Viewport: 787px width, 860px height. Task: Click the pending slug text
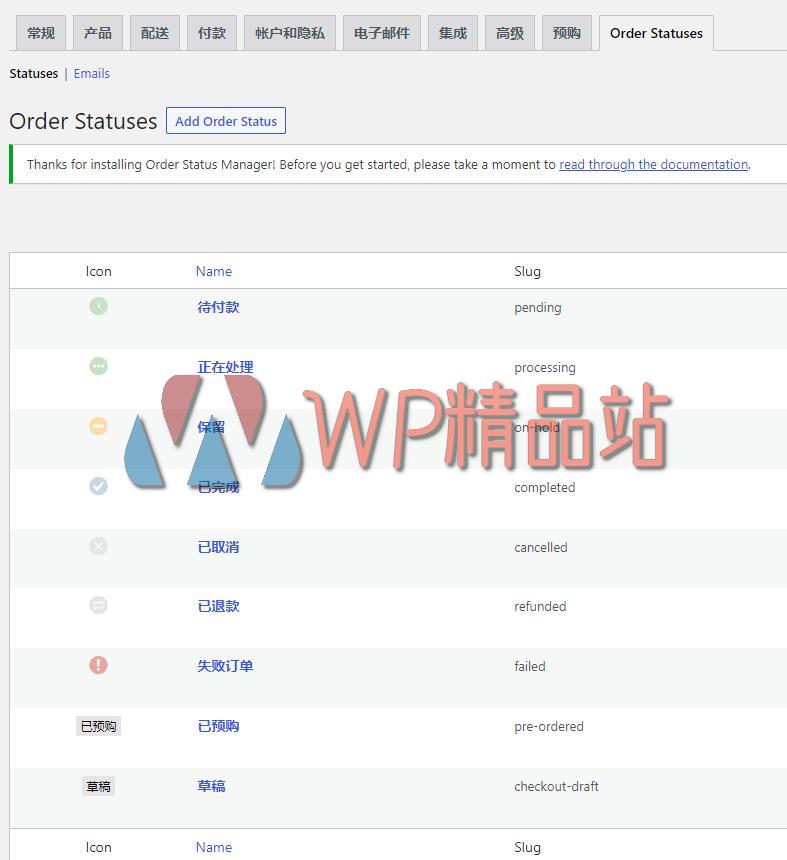point(537,308)
